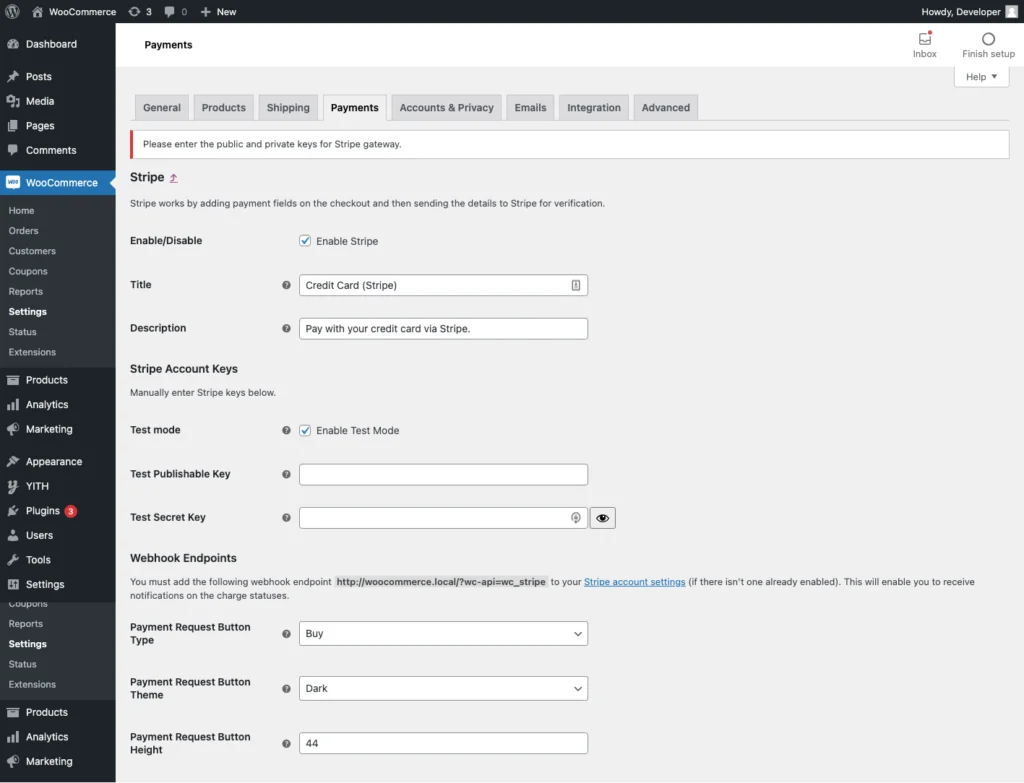Screen dimensions: 1024x783
Task: Click into the Description input field
Action: [x=443, y=328]
